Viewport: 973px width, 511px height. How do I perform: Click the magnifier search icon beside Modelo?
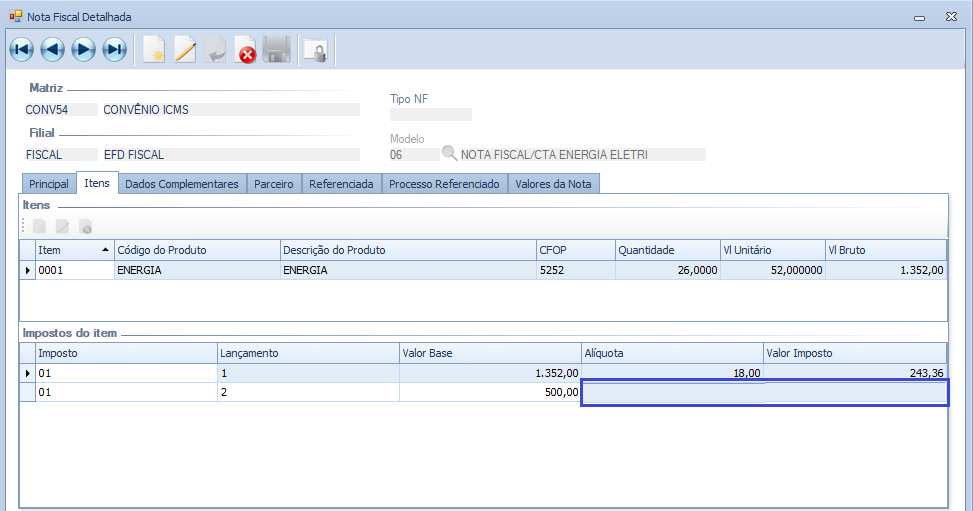pos(449,154)
